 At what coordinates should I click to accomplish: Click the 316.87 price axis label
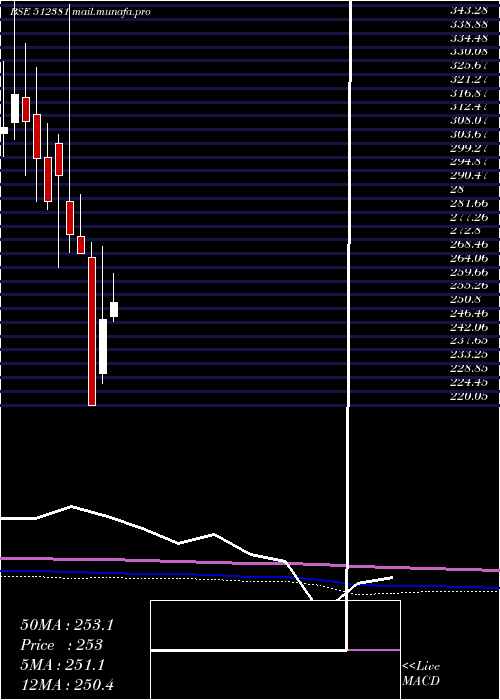coord(469,93)
